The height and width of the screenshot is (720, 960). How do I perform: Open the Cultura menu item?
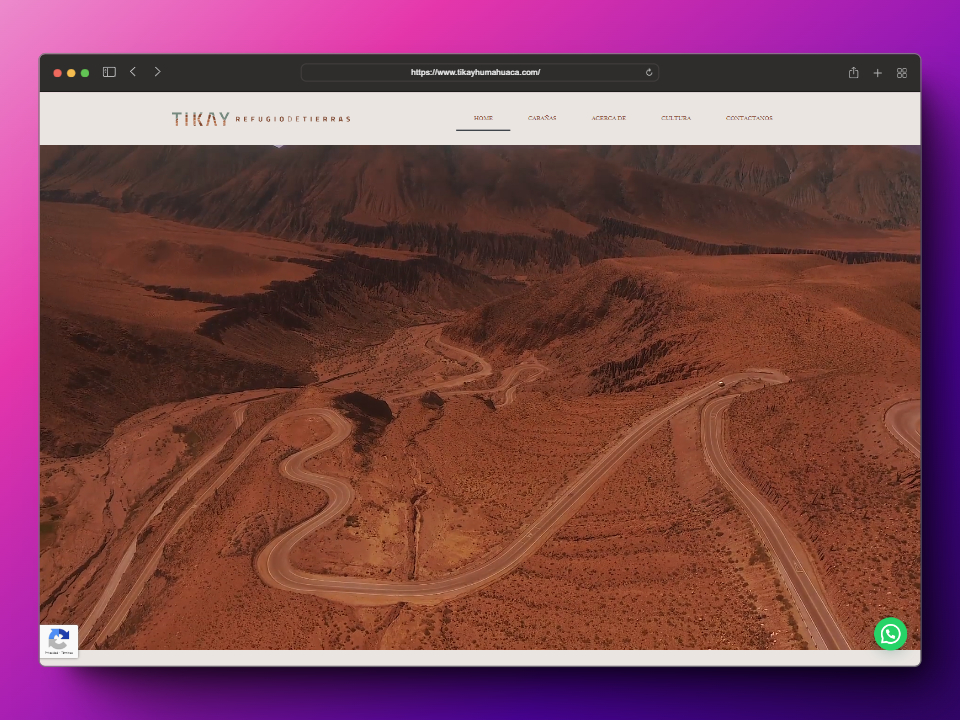[x=676, y=118]
